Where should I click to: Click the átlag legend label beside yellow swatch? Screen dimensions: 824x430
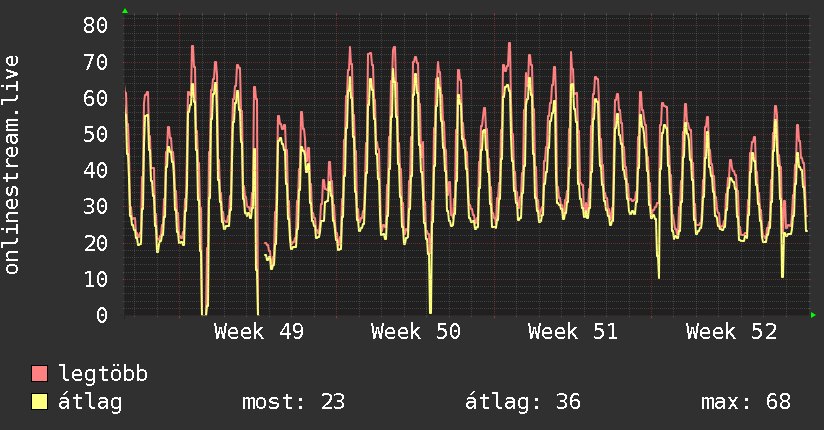90,402
